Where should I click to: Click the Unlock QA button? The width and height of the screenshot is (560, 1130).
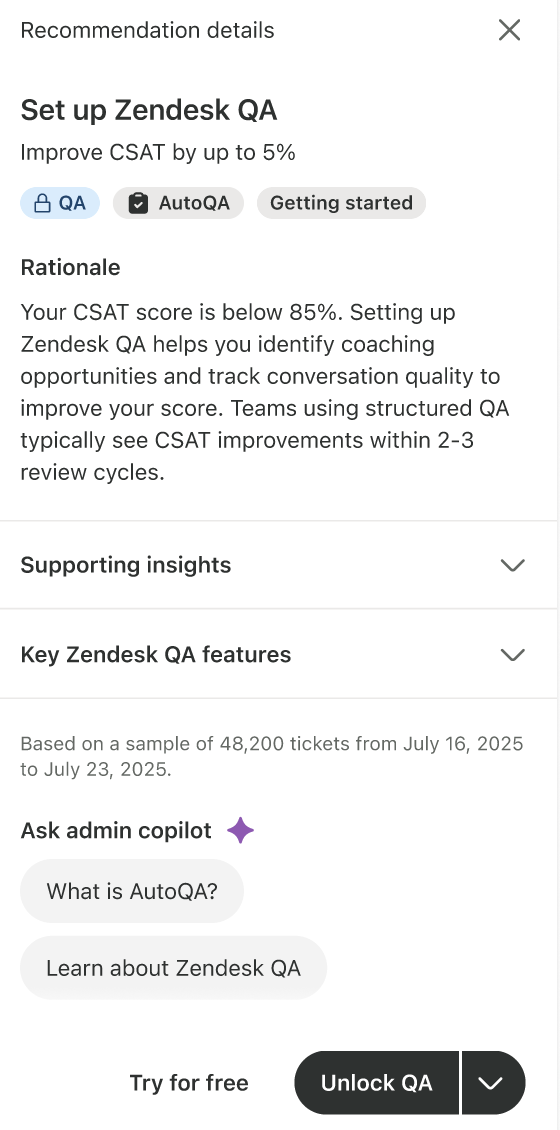[376, 1082]
